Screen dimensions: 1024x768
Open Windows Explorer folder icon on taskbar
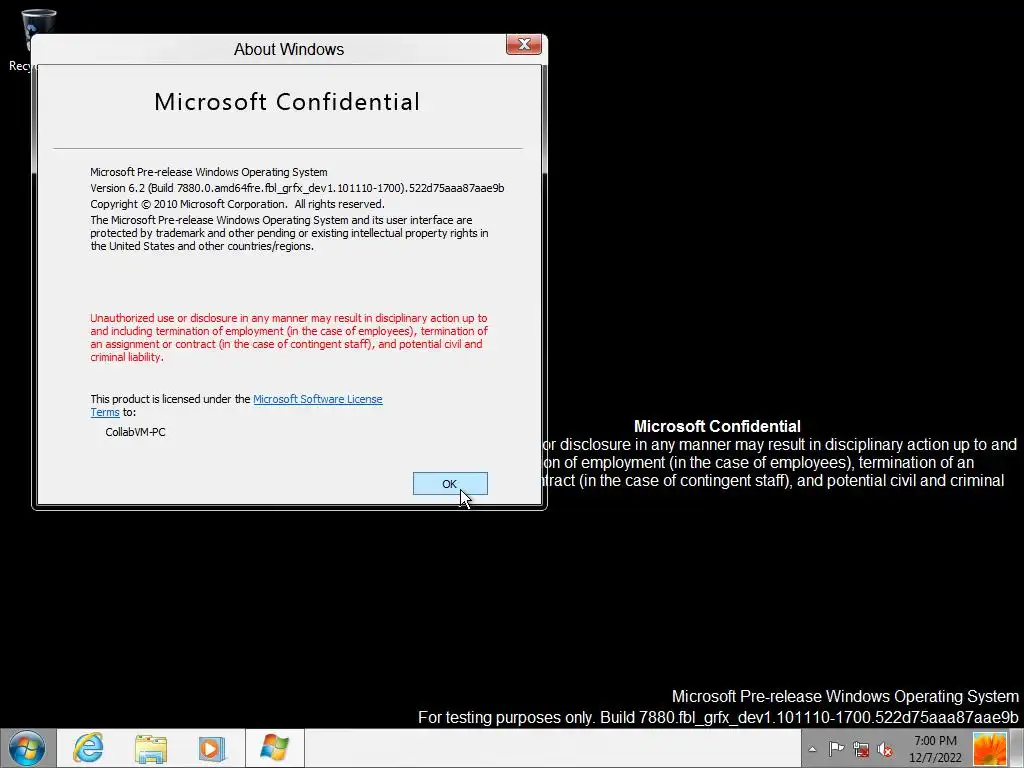coord(151,748)
